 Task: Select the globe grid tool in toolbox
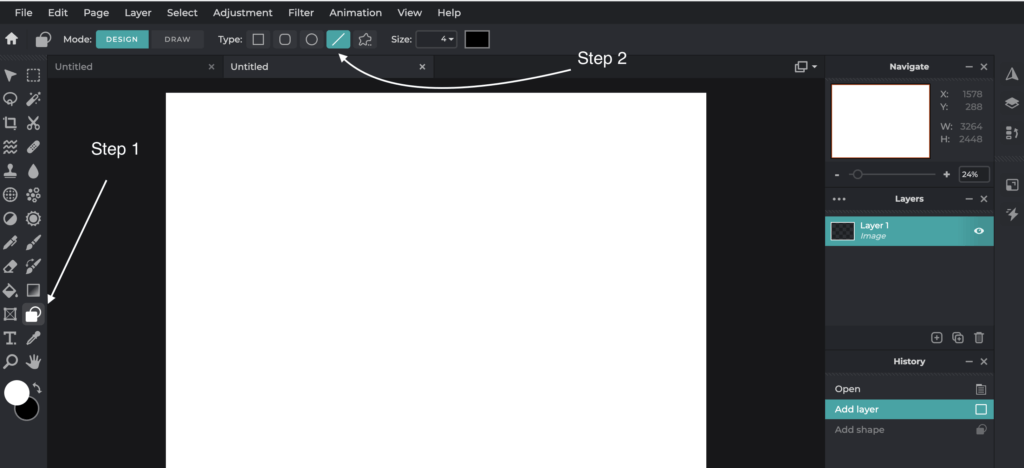click(10, 195)
